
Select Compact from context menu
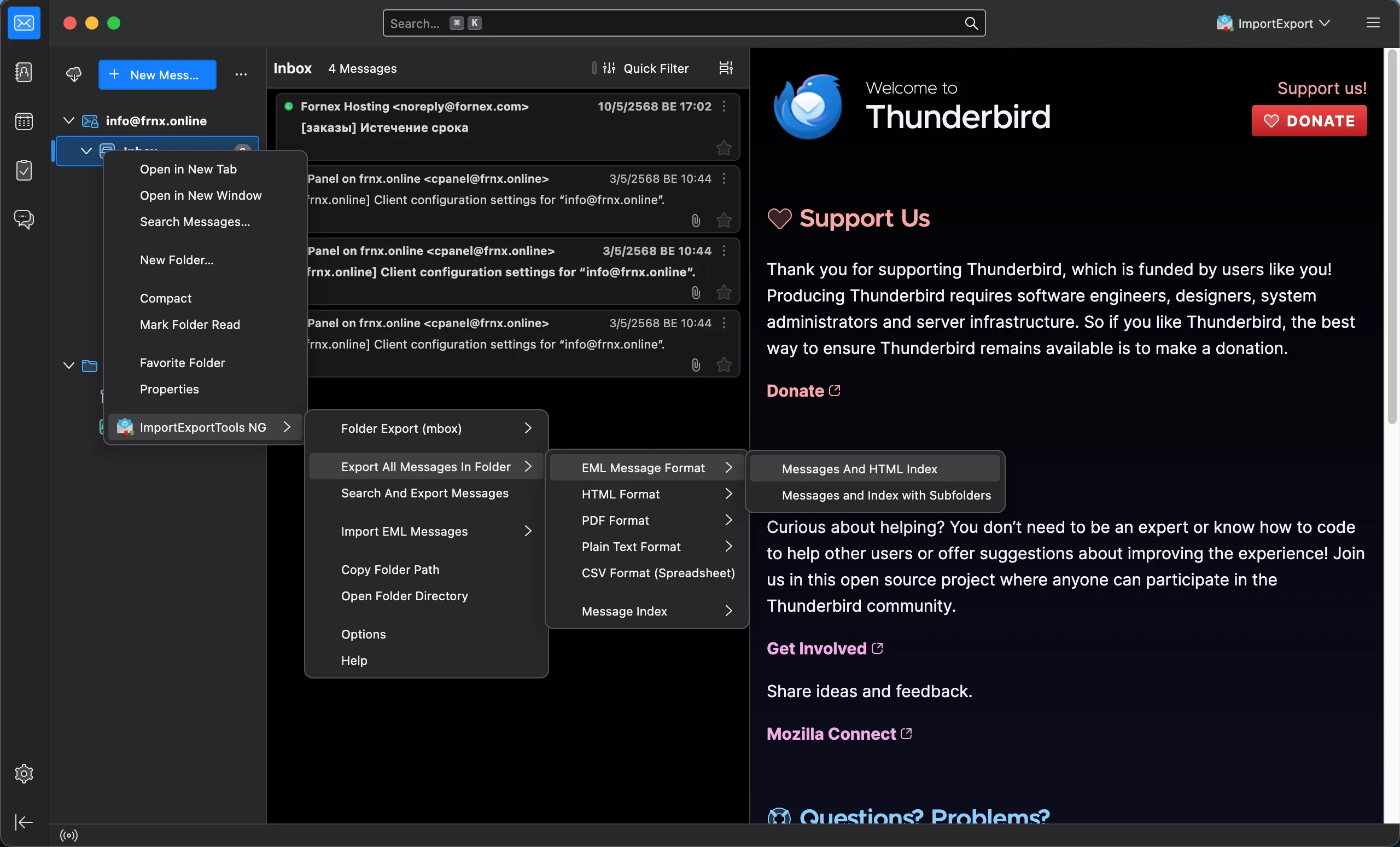click(205, 298)
